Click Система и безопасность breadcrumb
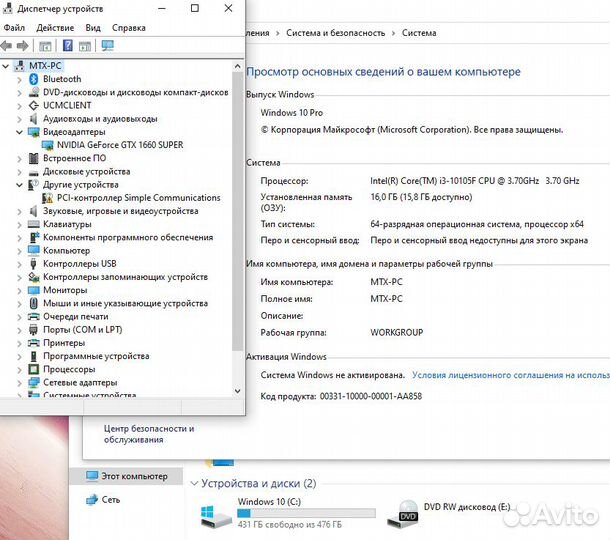This screenshot has width=610, height=540. (336, 33)
